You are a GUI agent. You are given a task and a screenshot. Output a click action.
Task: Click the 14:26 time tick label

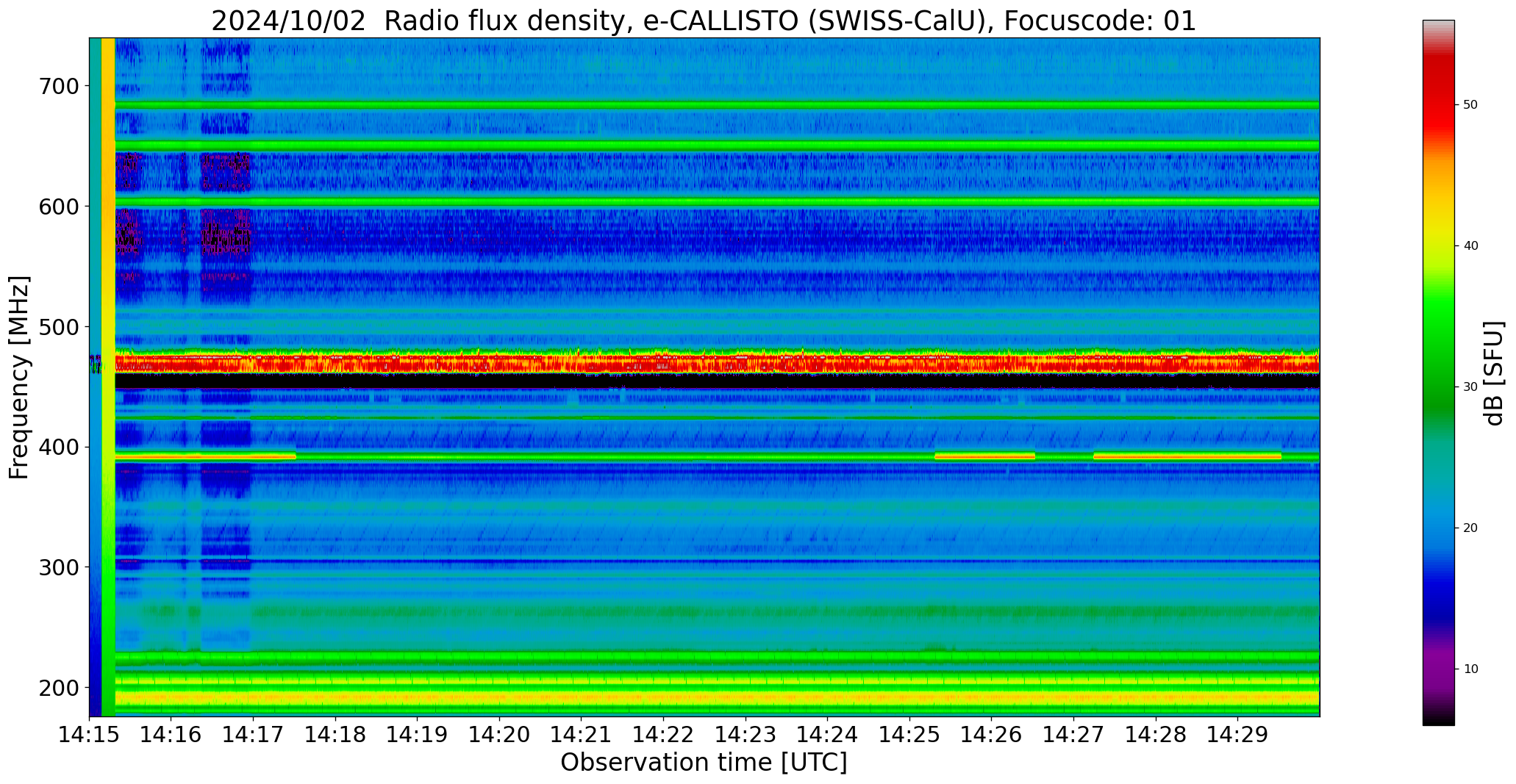[992, 735]
